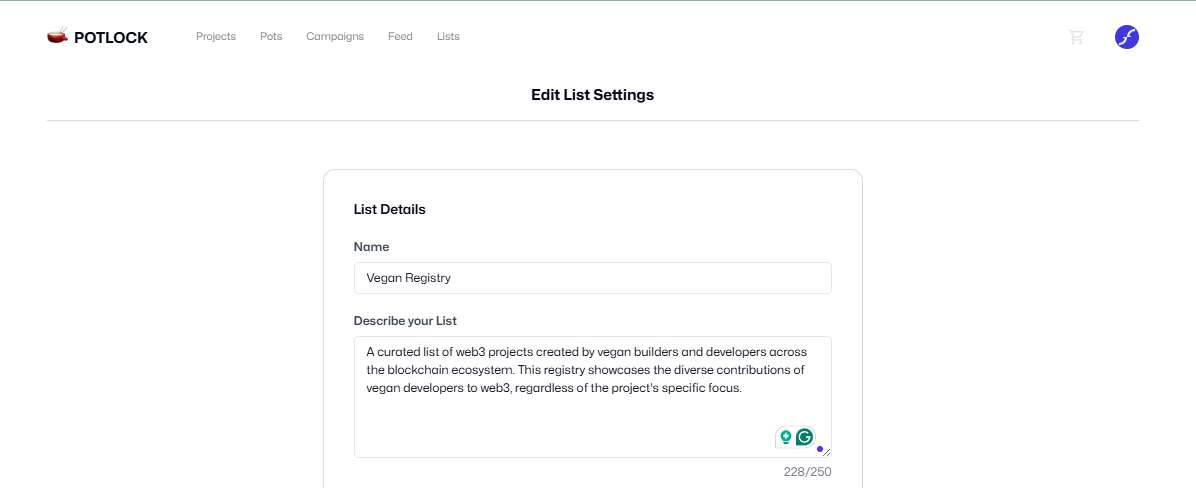Open the shopping cart icon
Viewport: 1196px width, 488px height.
1076,37
